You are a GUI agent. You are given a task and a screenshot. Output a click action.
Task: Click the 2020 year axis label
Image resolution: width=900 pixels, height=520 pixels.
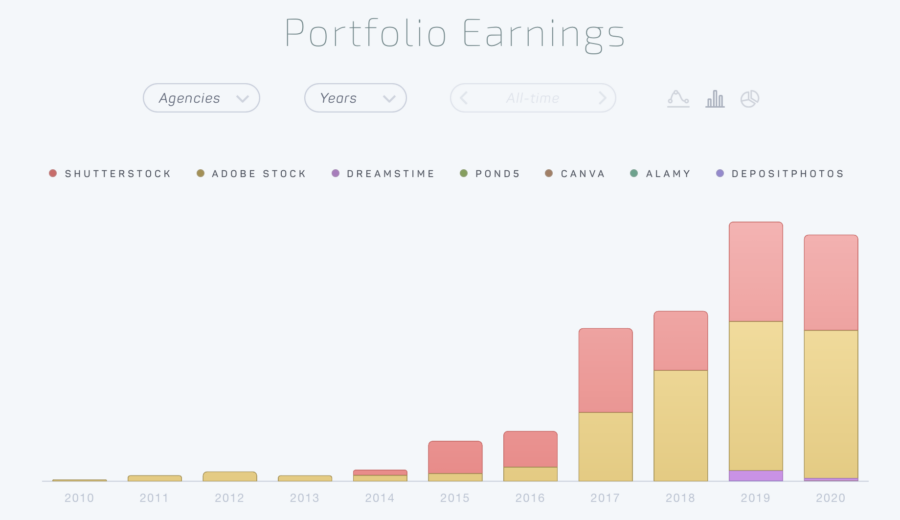(x=831, y=498)
